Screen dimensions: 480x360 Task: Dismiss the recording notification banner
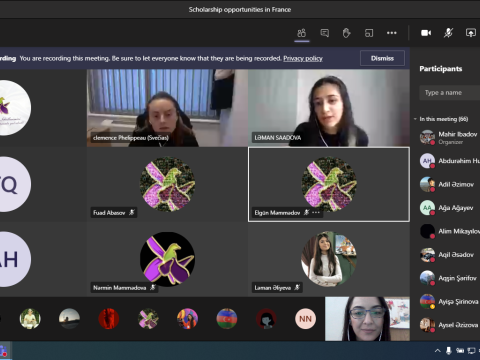(382, 58)
